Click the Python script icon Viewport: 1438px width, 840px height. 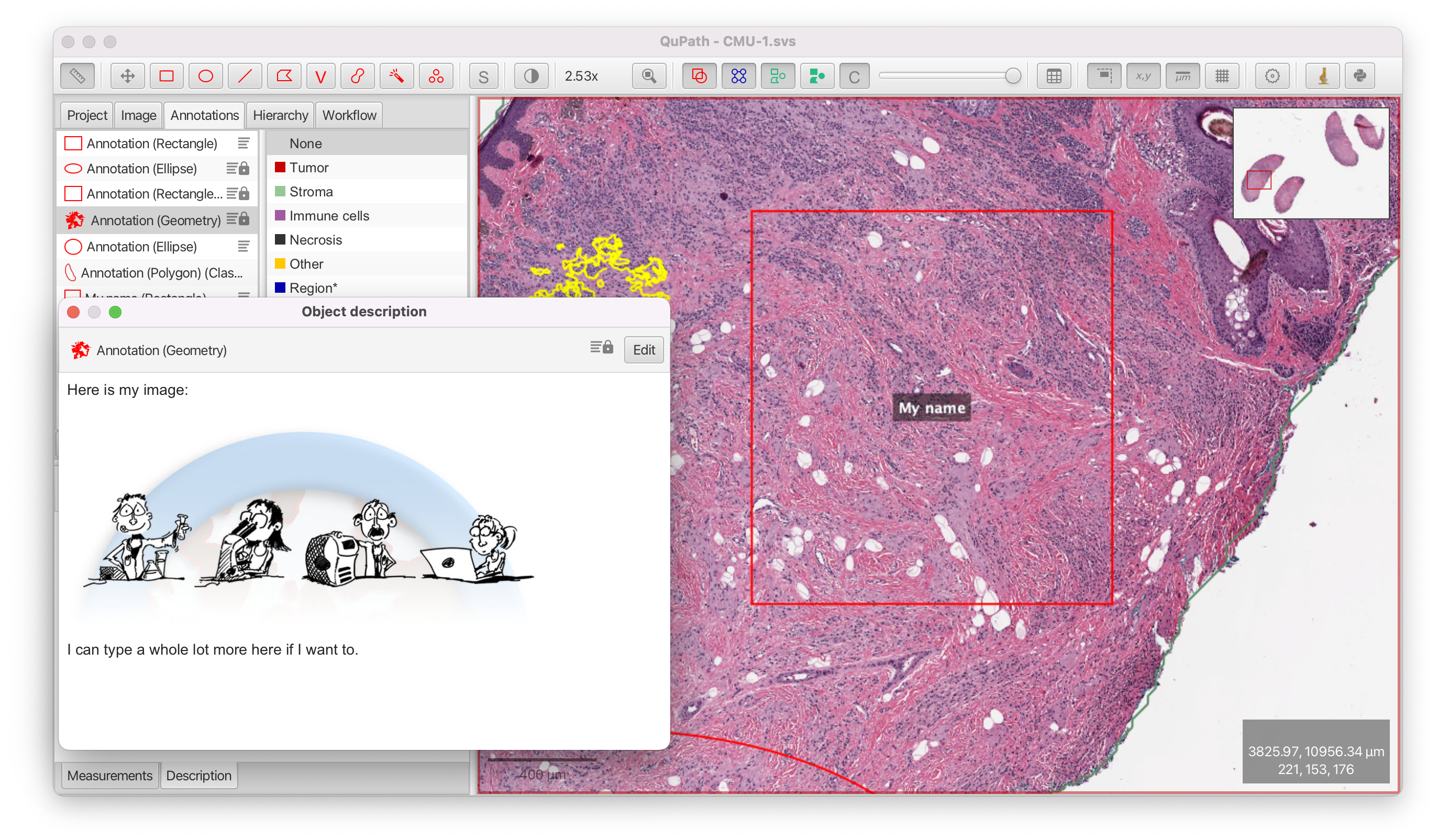1360,76
